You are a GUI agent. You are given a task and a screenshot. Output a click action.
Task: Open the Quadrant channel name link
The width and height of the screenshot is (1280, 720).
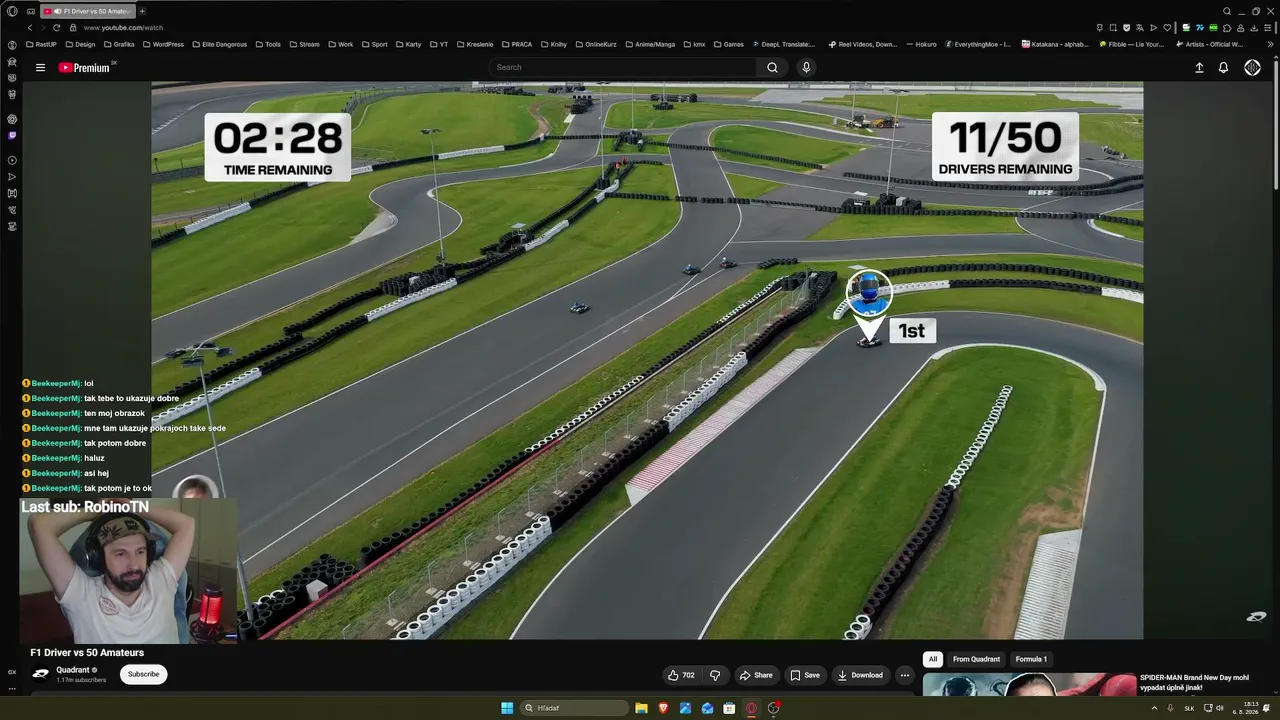click(x=73, y=670)
